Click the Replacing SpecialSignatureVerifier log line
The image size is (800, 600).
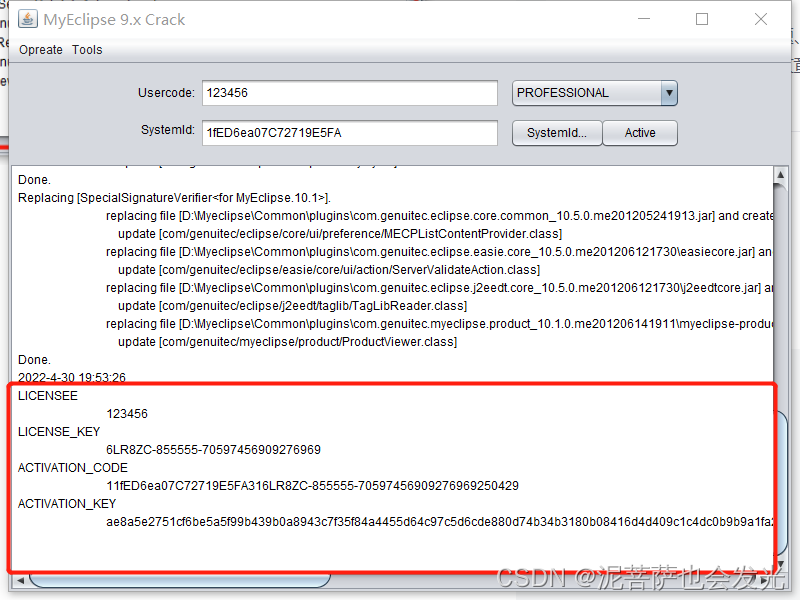click(x=174, y=198)
